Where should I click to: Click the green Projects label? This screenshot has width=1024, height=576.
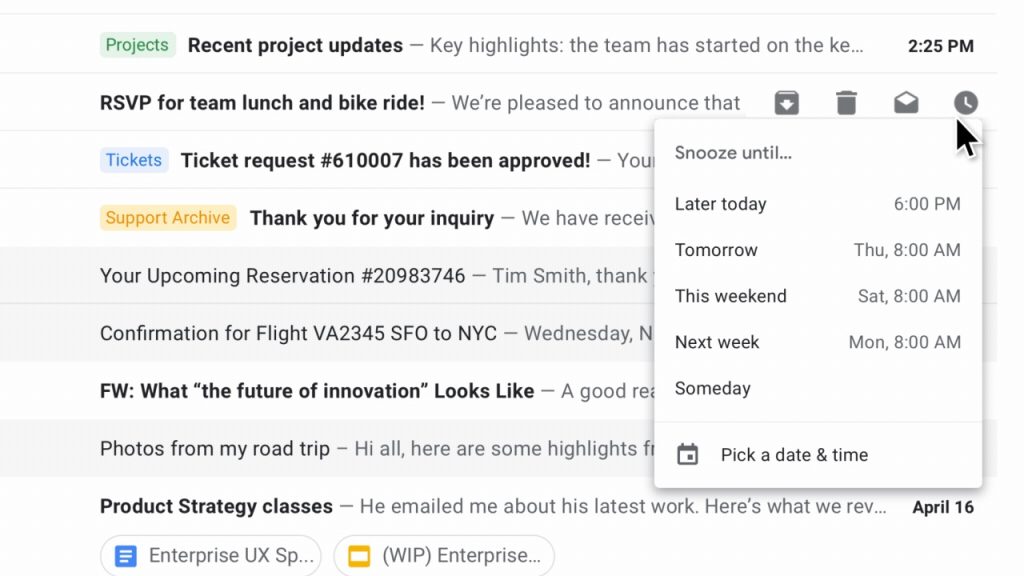click(137, 45)
